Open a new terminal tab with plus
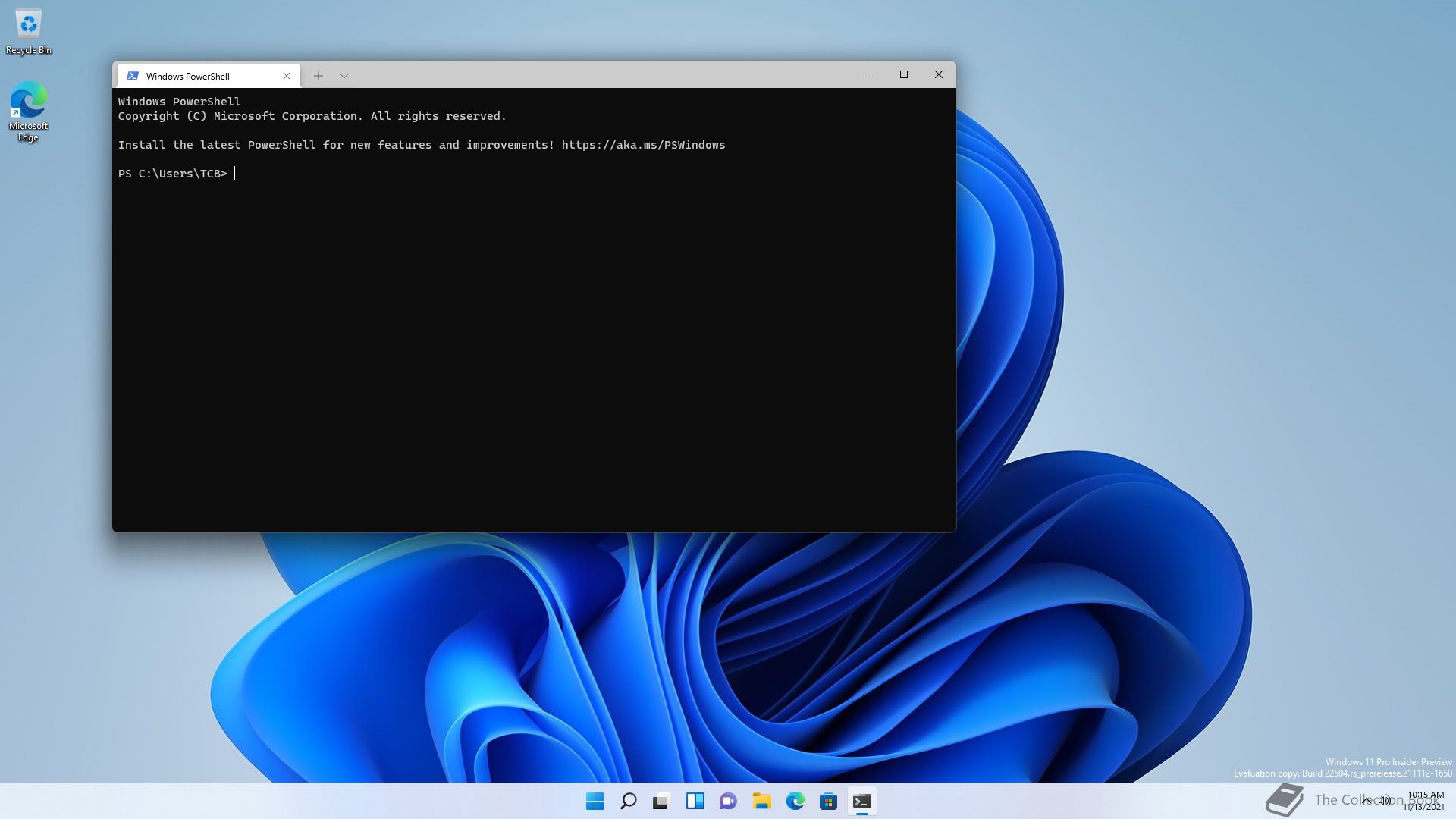The height and width of the screenshot is (819, 1456). click(318, 76)
